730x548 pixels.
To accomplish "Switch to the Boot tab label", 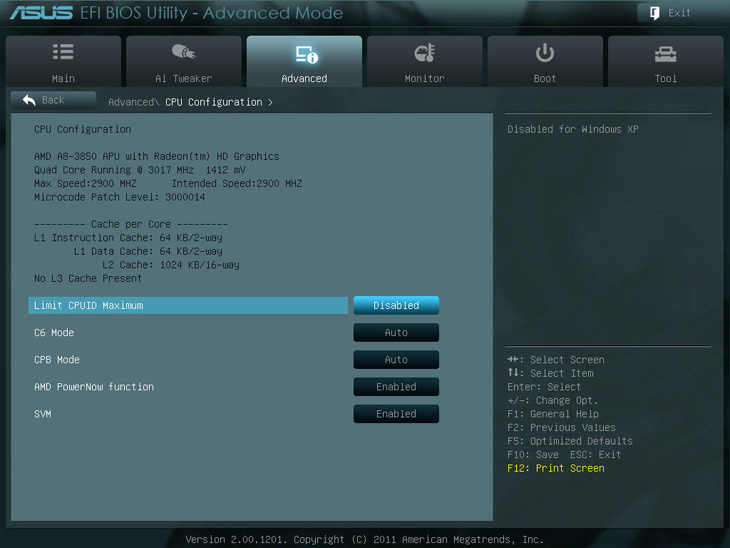I will coord(545,78).
